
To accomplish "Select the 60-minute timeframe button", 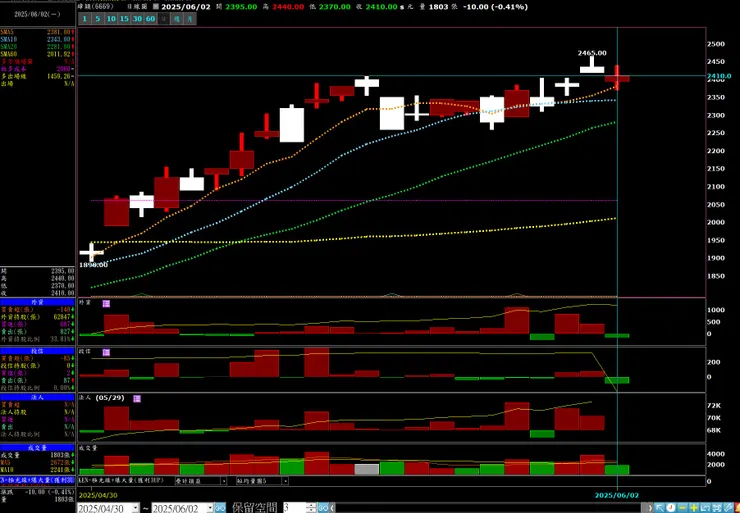I will (151, 18).
